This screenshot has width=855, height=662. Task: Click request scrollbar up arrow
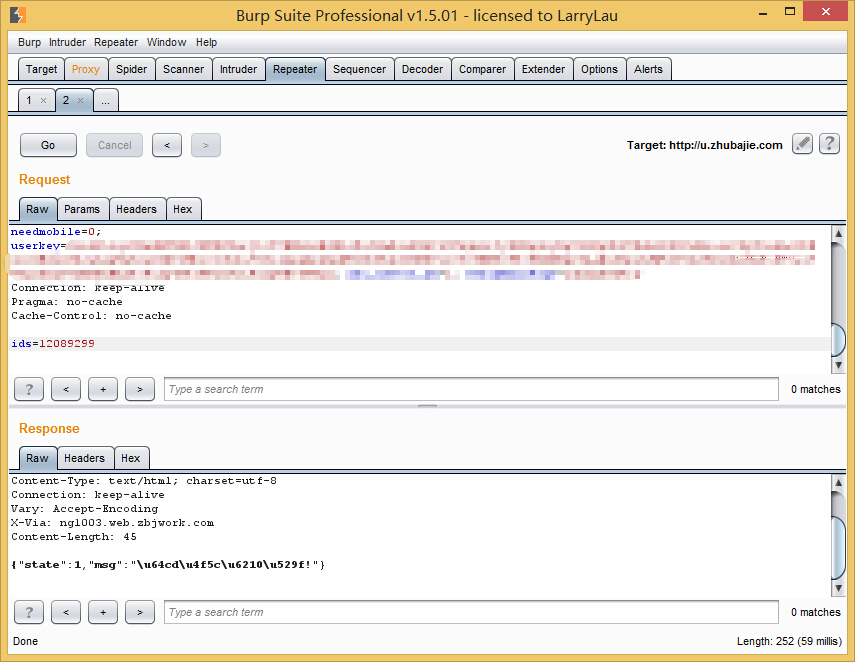coord(839,233)
